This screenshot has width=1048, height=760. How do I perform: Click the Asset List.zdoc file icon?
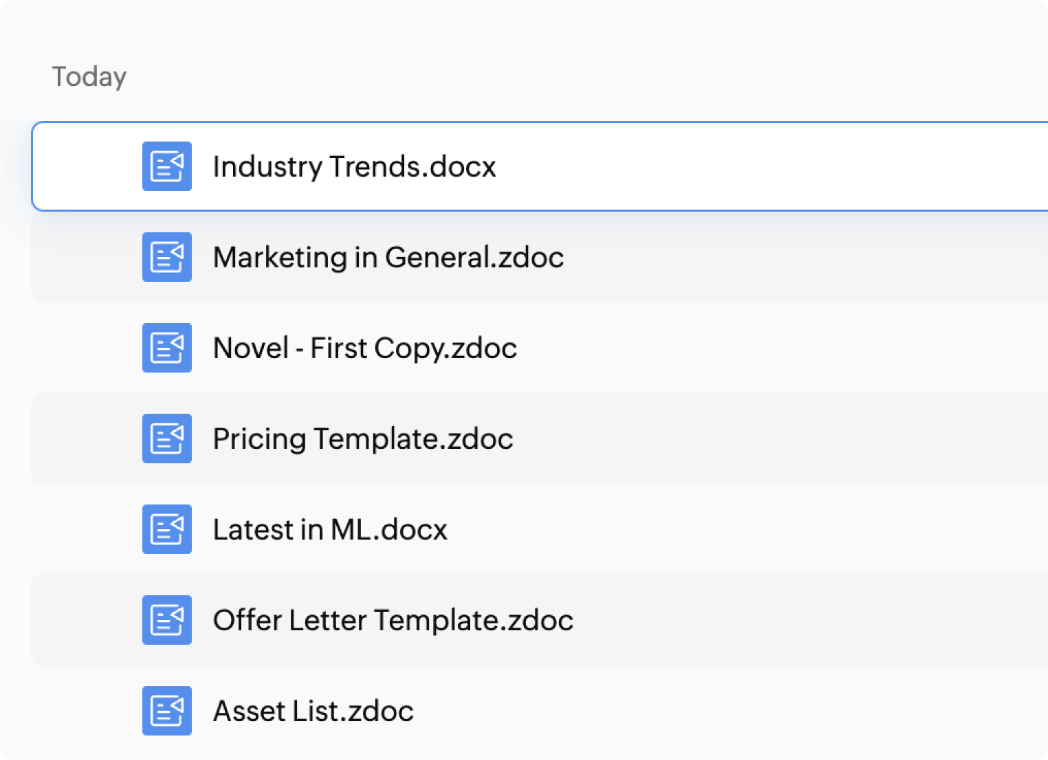166,711
